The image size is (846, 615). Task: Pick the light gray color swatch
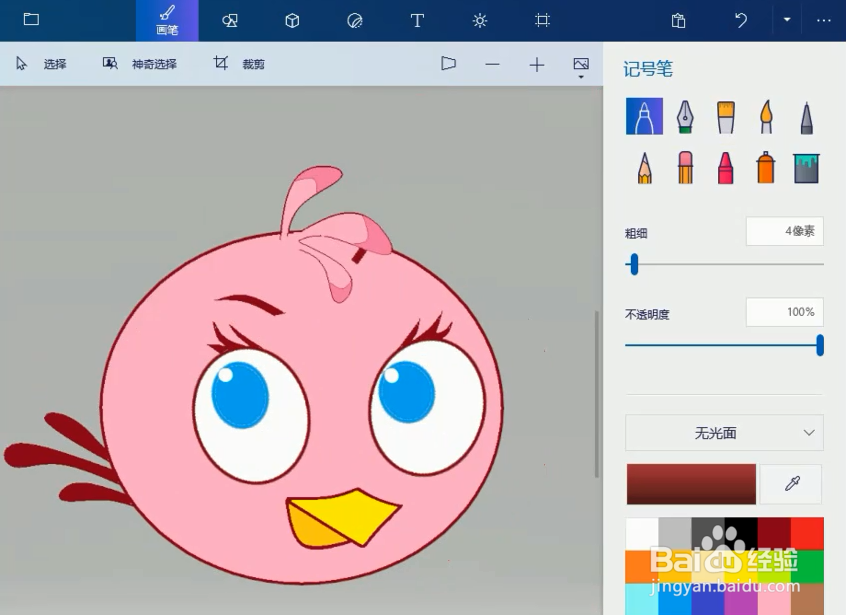click(675, 534)
